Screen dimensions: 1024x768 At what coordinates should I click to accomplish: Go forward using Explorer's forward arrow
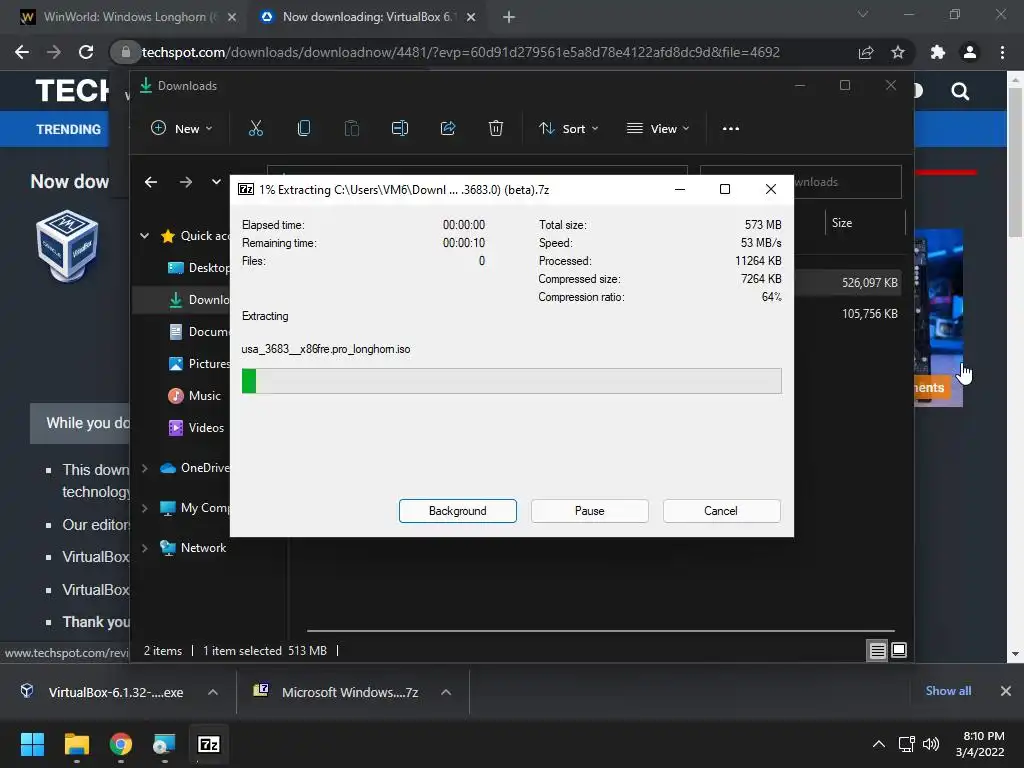[186, 182]
